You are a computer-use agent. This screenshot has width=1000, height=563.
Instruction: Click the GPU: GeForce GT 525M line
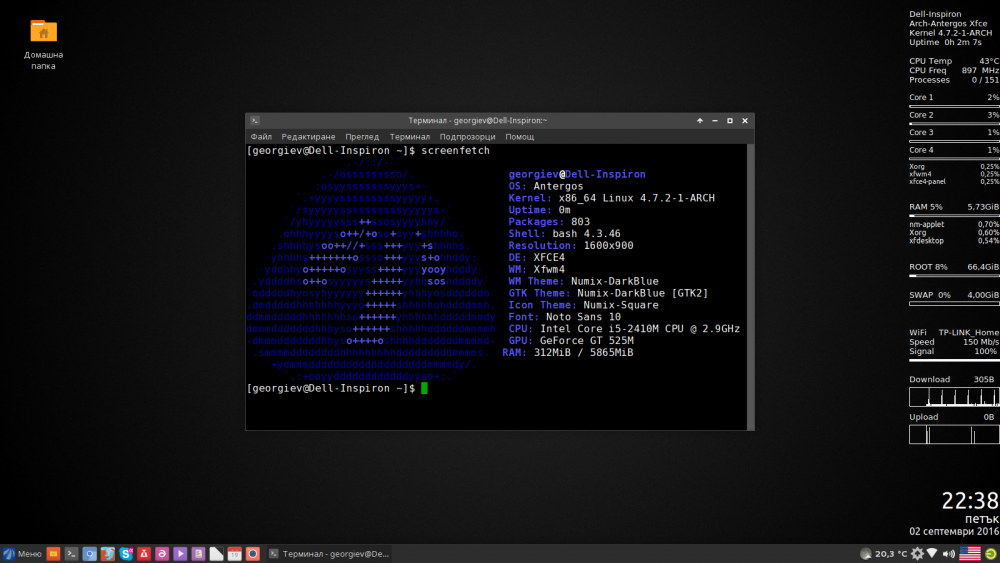click(x=571, y=340)
